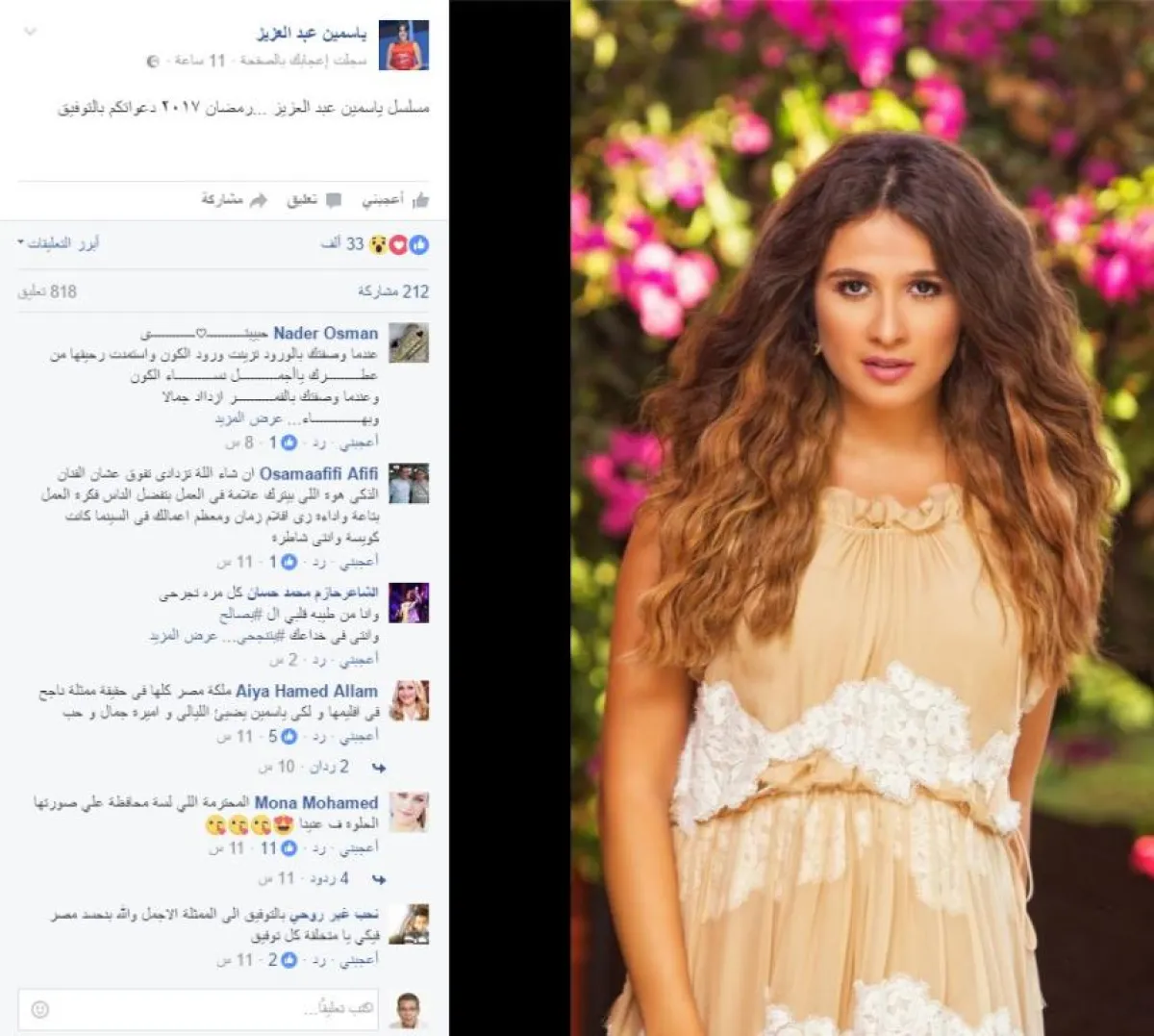
Task: Click the page profile picture thumbnail at top
Action: click(x=404, y=44)
